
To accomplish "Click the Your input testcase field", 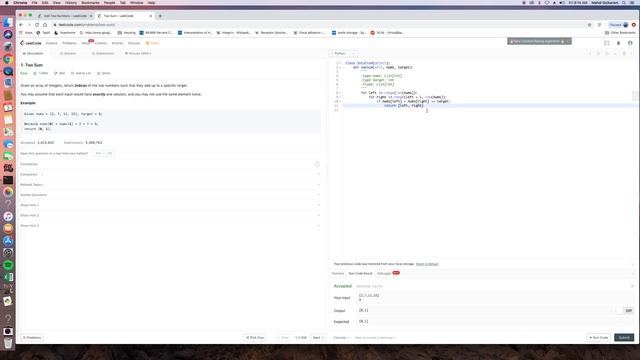I will tap(495, 298).
